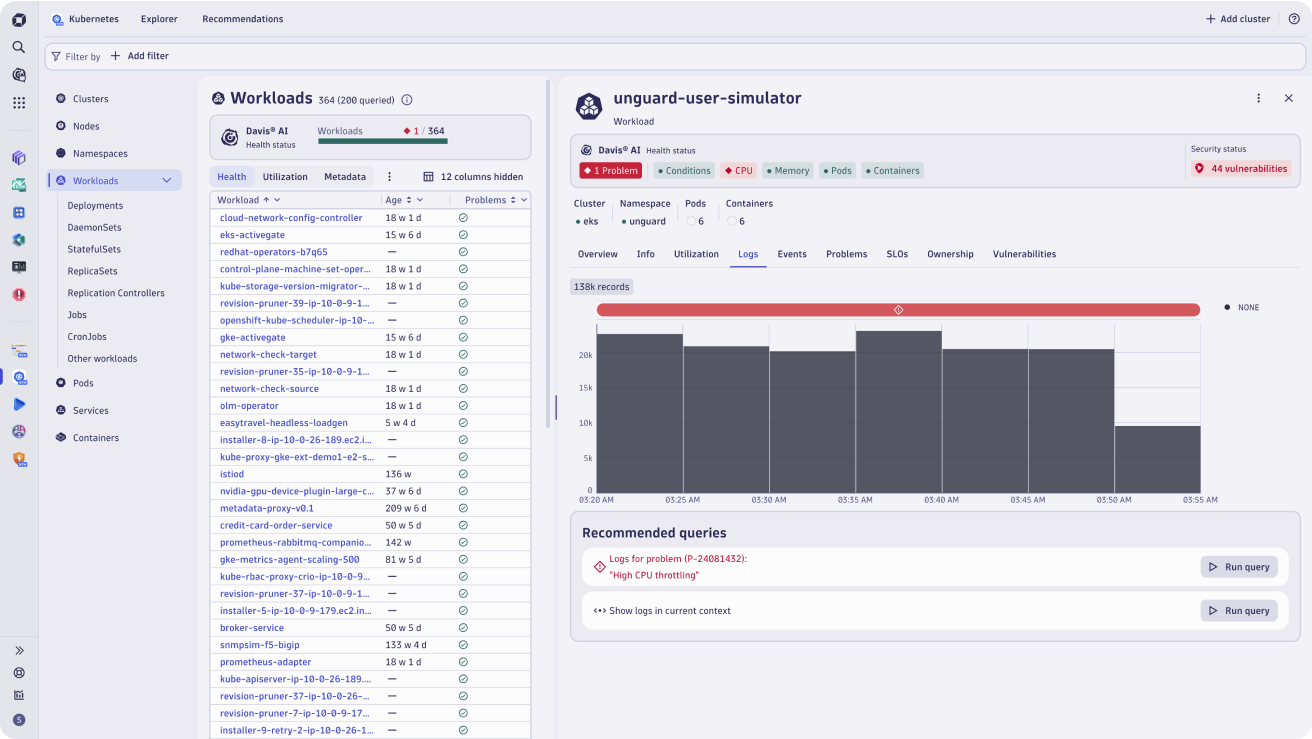Click the Workloads health progress bar
The height and width of the screenshot is (739, 1312).
tap(383, 141)
